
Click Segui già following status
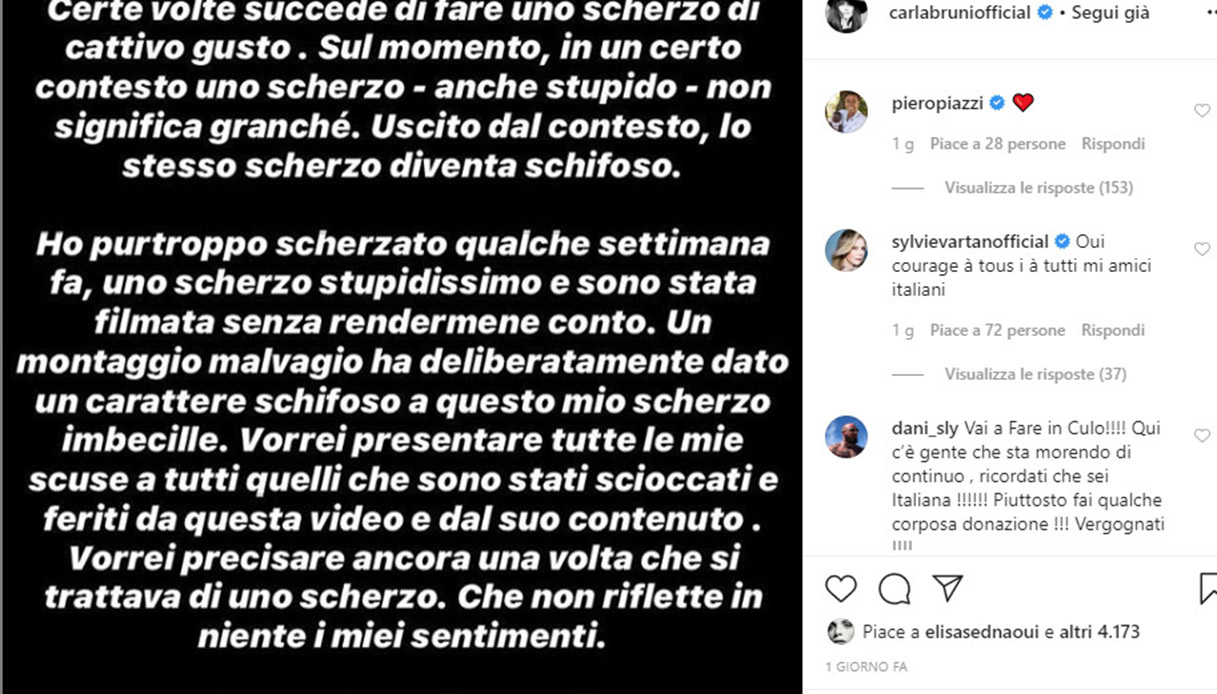[1107, 14]
